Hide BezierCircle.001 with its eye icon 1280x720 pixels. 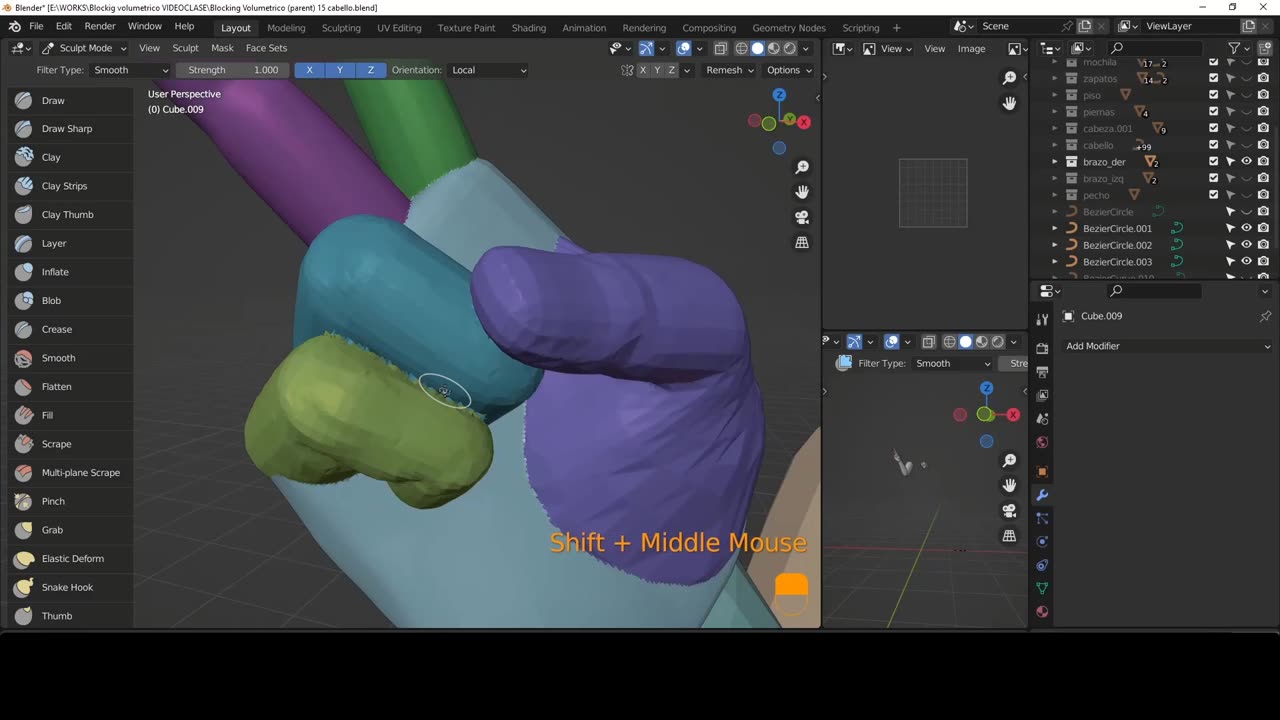pyautogui.click(x=1247, y=228)
